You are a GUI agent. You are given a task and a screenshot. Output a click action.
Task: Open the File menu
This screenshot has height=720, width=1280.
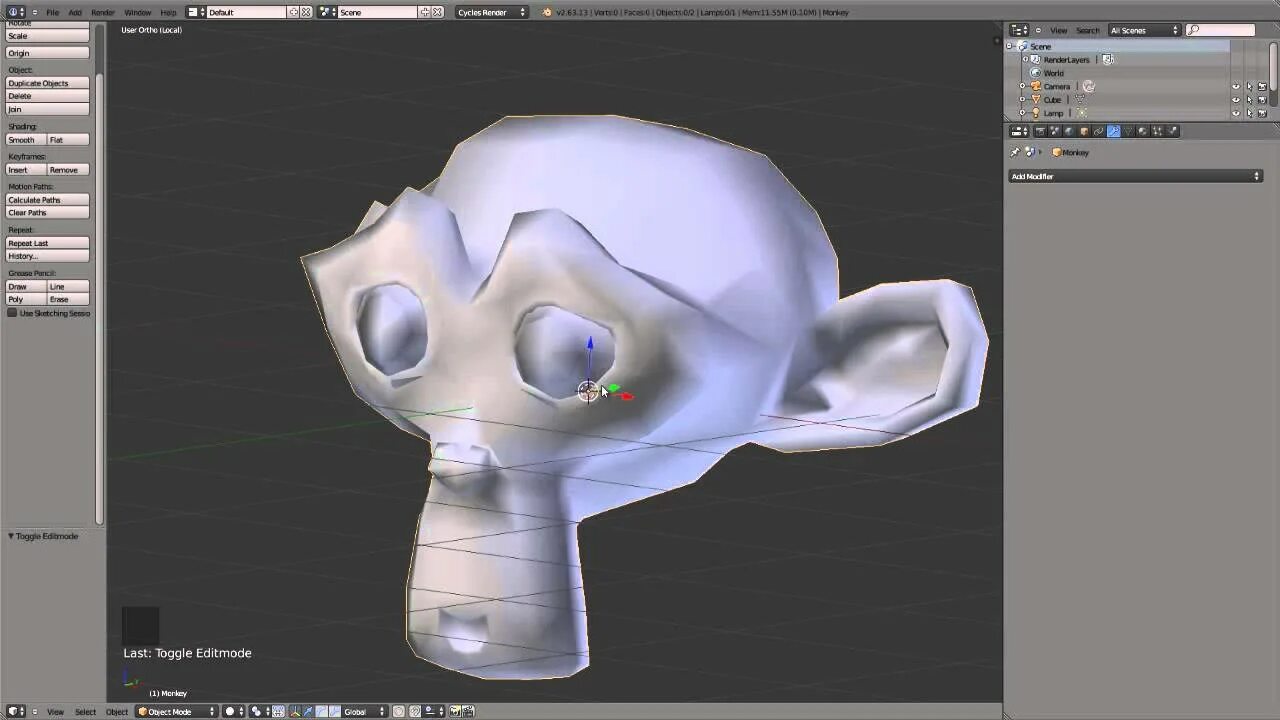tap(52, 12)
